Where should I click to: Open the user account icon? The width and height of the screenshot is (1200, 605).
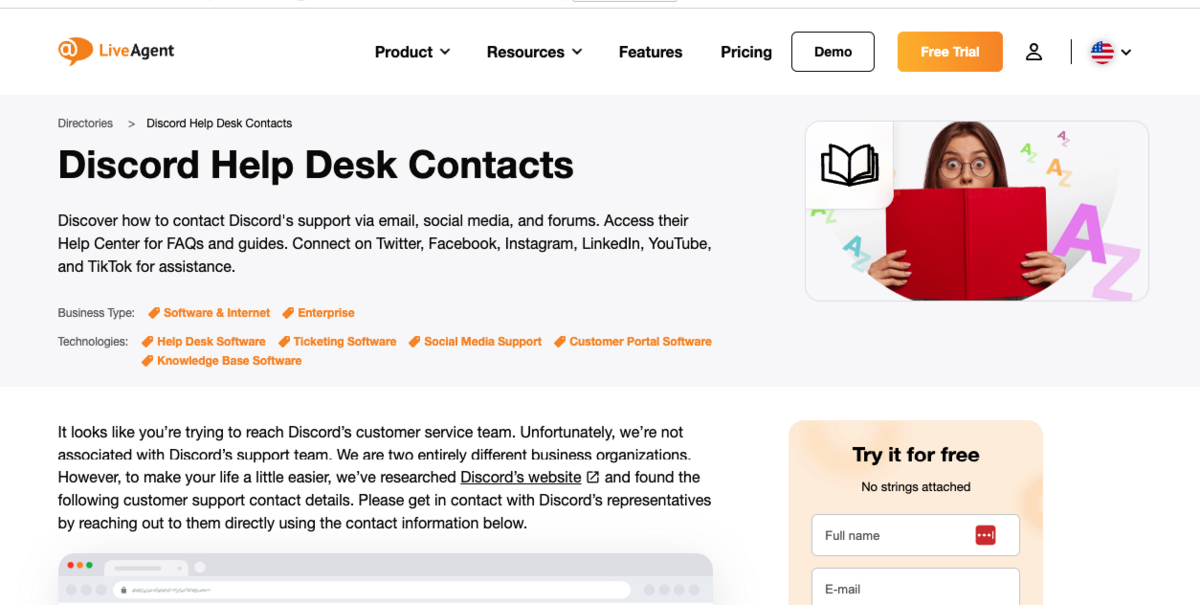click(x=1034, y=52)
